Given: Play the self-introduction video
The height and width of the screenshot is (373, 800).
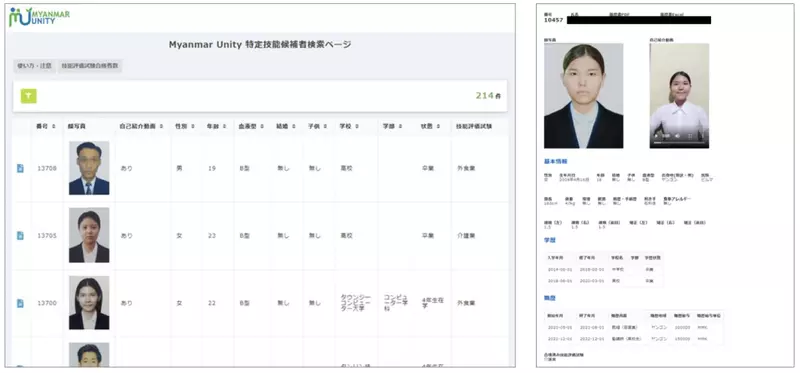Looking at the screenshot, I should tap(657, 136).
